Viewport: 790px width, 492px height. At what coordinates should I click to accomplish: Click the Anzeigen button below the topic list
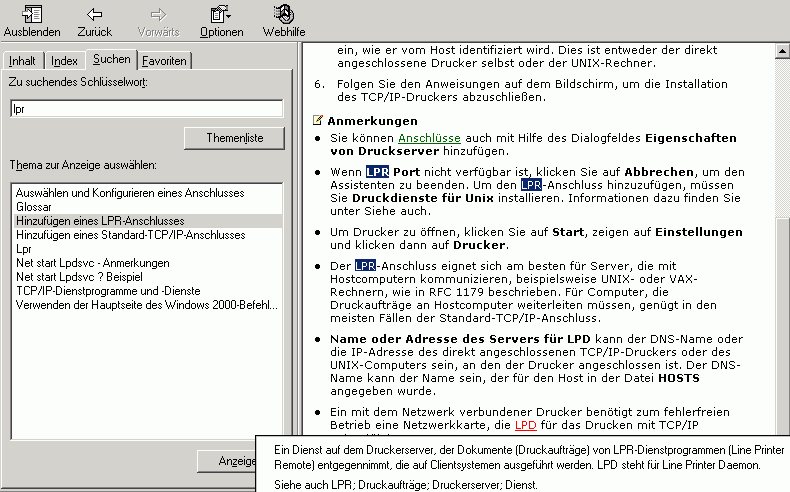tap(227, 461)
